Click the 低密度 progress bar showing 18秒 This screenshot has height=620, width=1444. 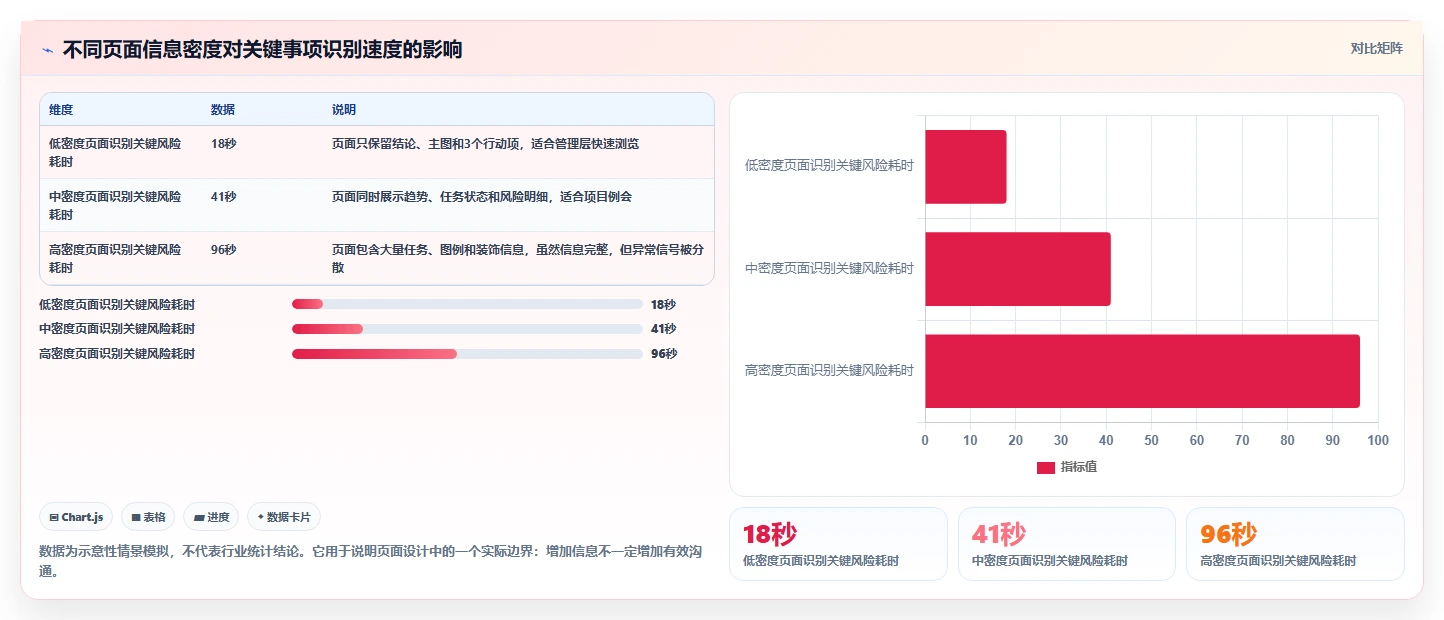[467, 304]
